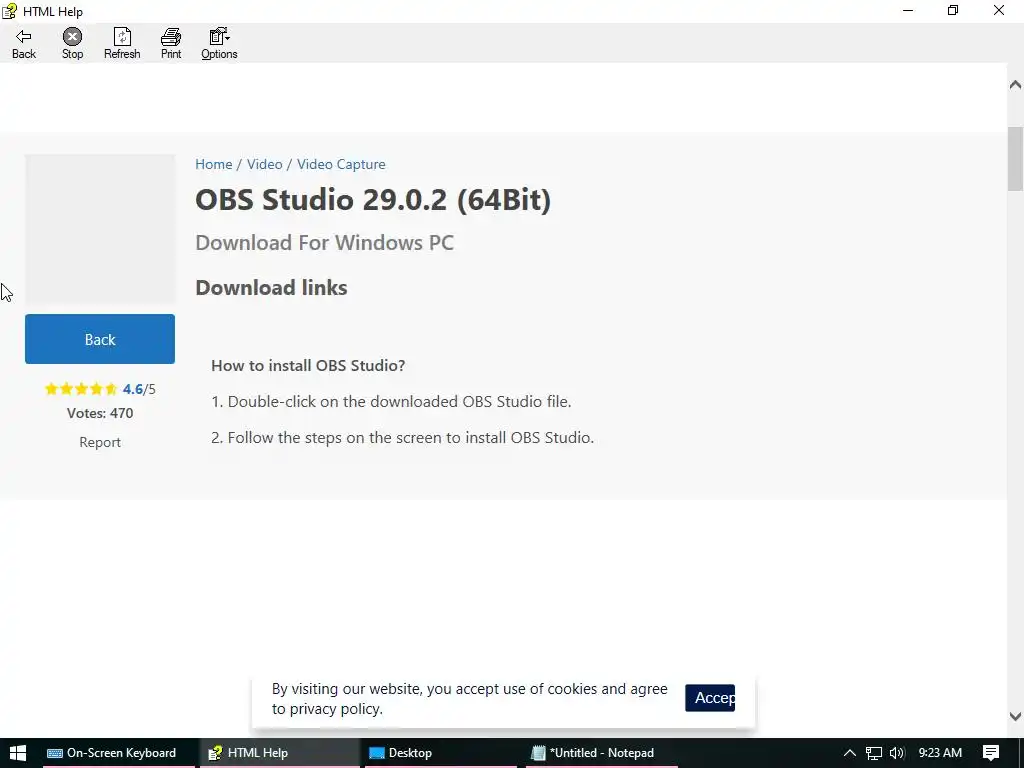Image resolution: width=1024 pixels, height=768 pixels.
Task: Click the cookie privacy policy message
Action: 470,699
